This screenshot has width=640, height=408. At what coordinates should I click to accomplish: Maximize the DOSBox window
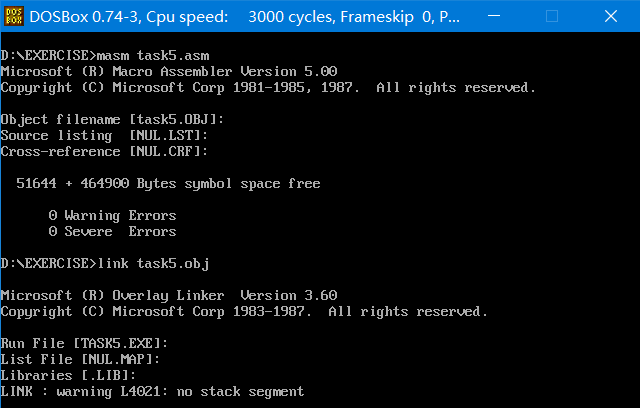click(552, 16)
